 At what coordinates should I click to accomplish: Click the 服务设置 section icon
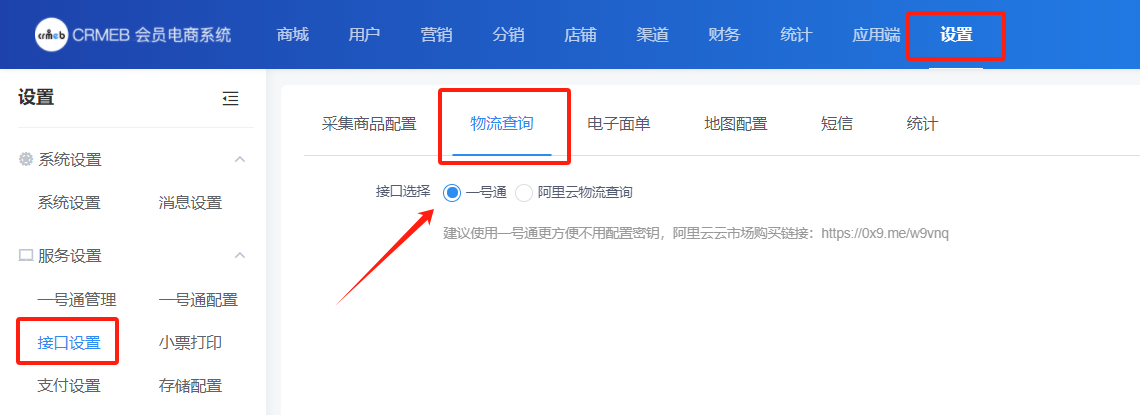click(x=26, y=256)
